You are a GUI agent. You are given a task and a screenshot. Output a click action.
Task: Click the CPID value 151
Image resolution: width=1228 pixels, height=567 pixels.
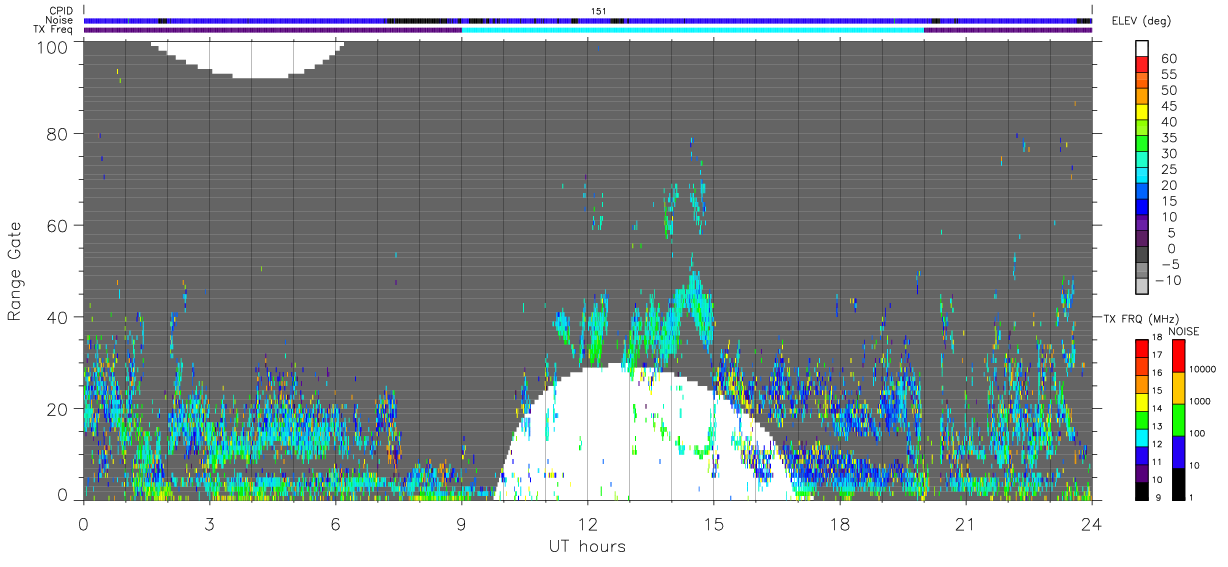click(598, 11)
